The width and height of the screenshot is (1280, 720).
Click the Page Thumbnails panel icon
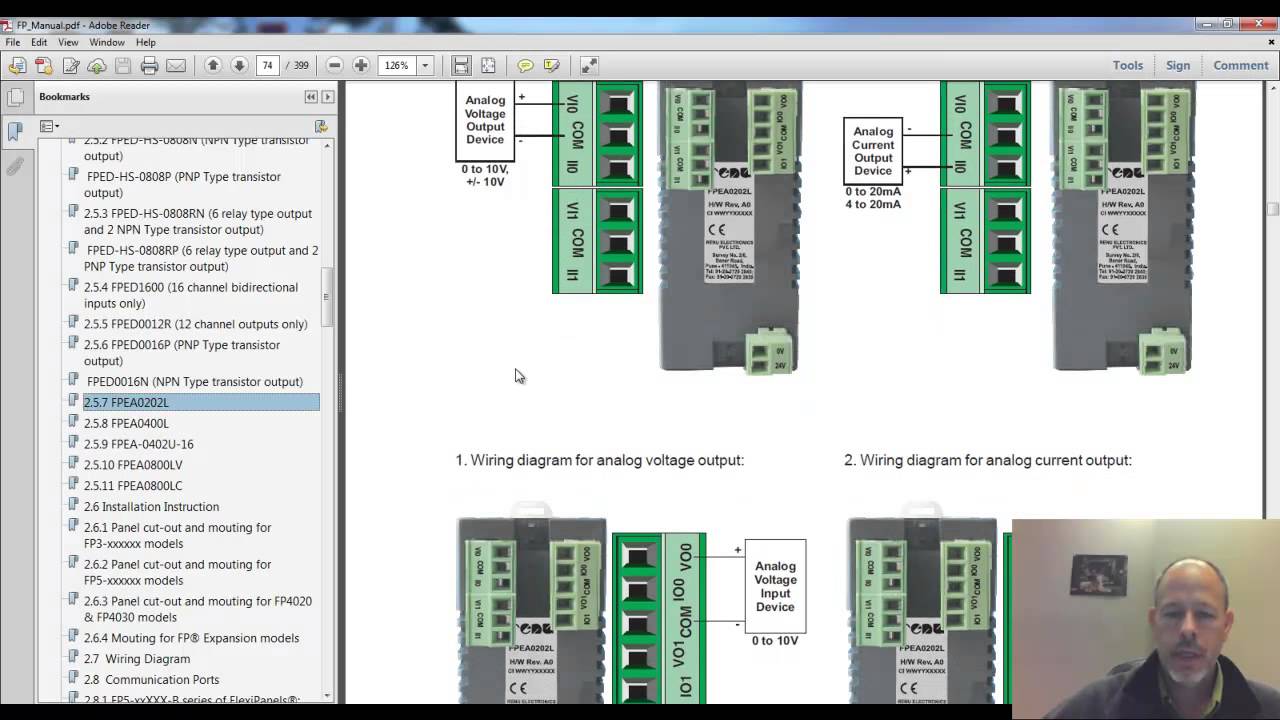(x=15, y=98)
